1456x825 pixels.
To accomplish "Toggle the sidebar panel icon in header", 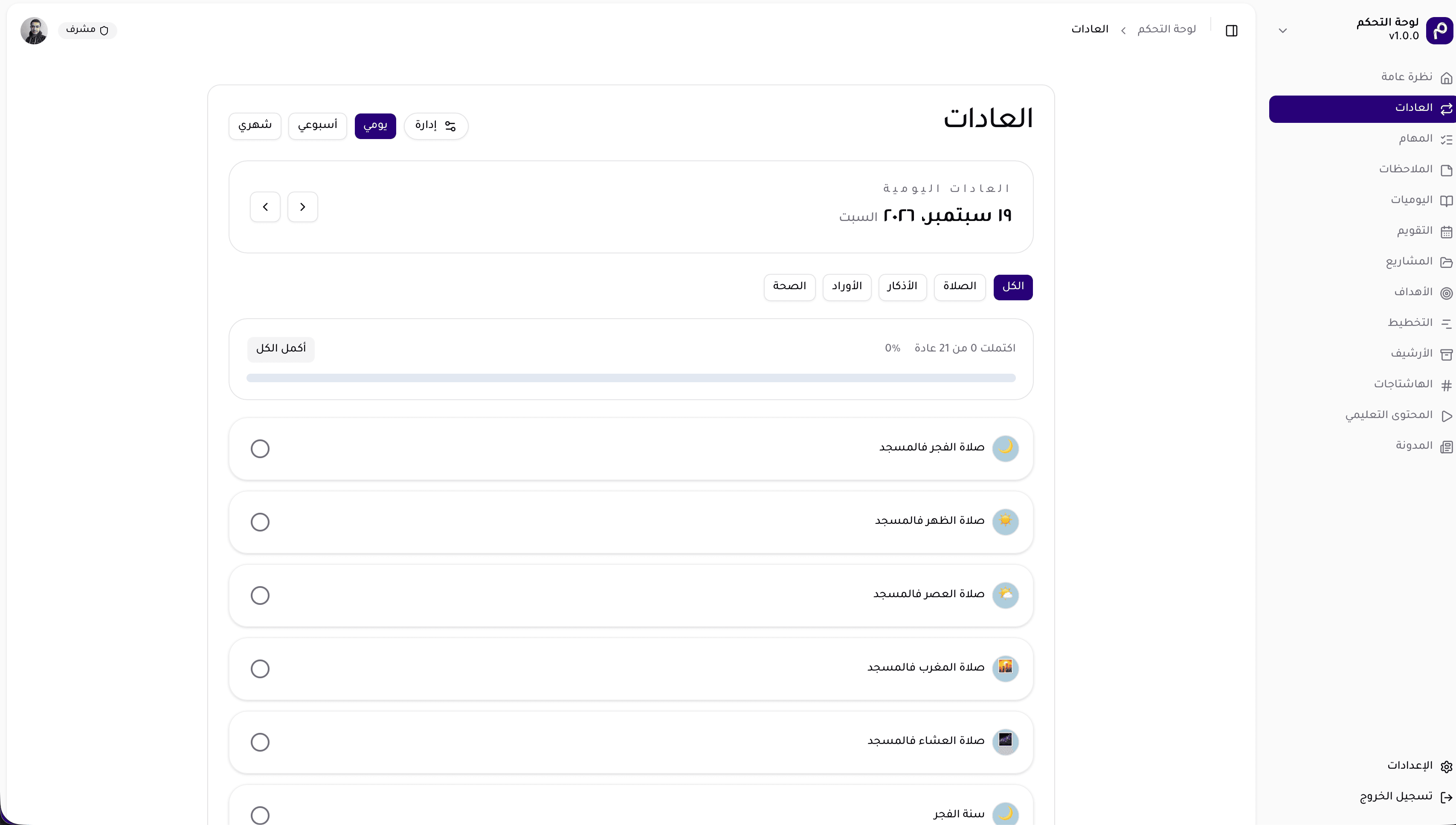I will [x=1231, y=31].
